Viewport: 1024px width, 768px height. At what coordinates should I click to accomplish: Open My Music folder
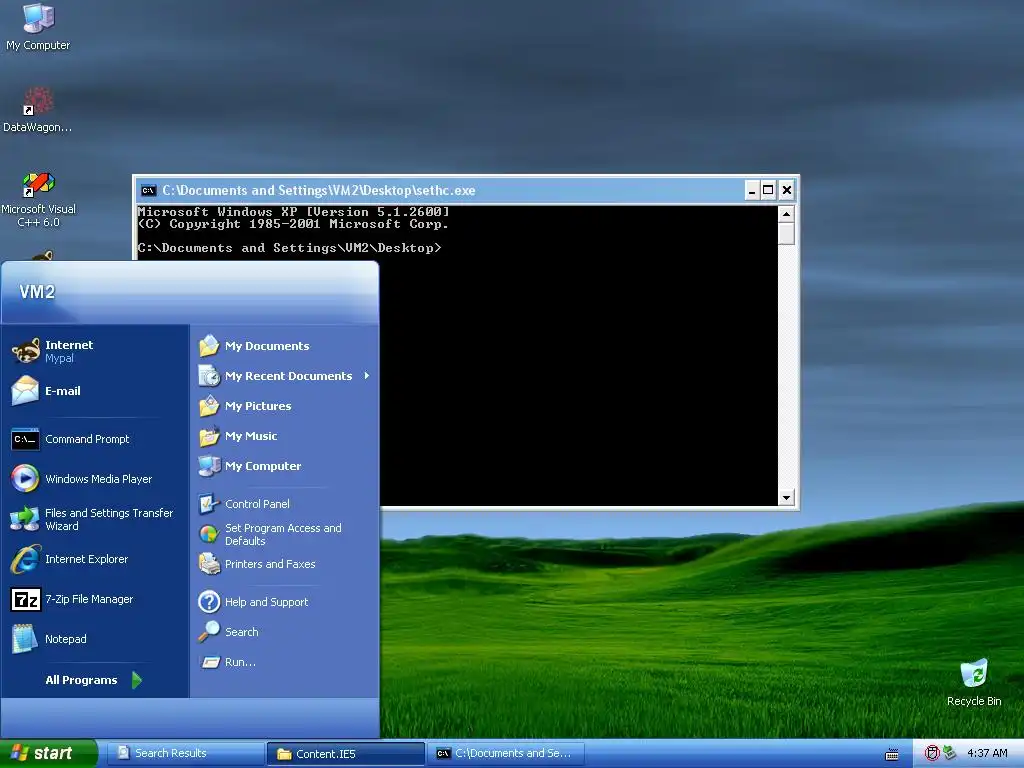point(285,436)
